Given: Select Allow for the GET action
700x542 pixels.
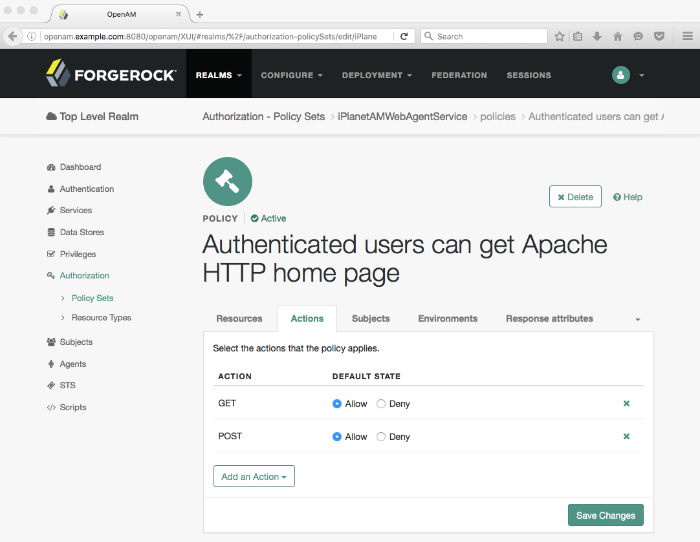Looking at the screenshot, I should point(337,404).
